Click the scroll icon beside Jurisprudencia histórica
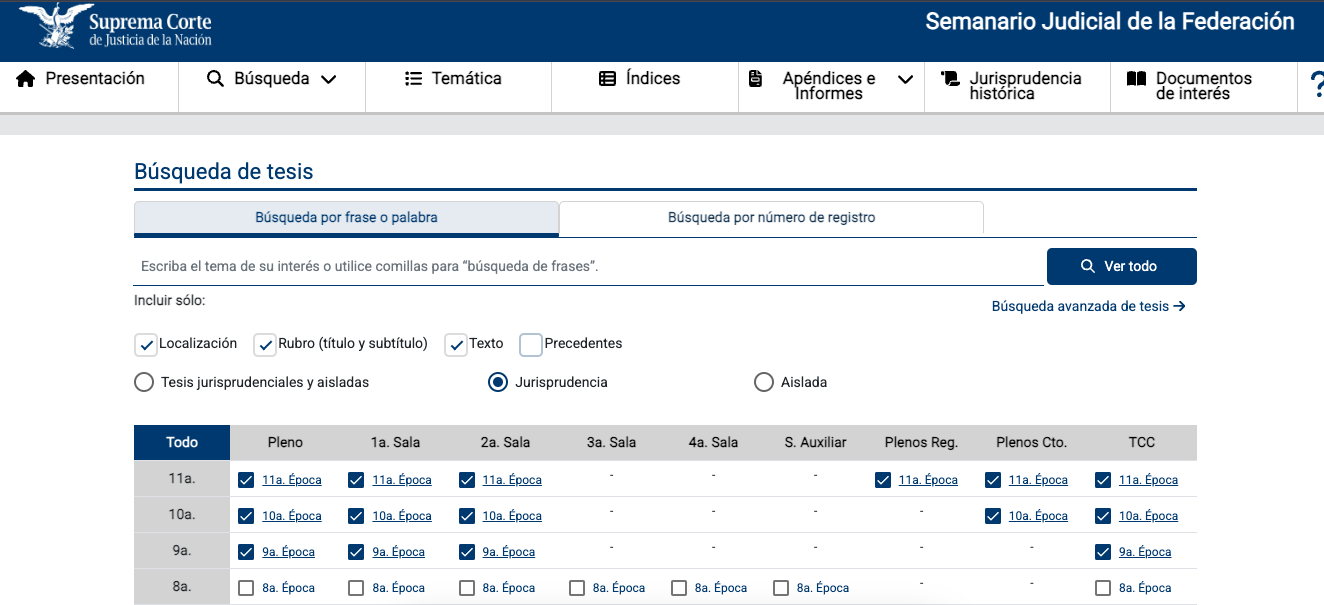The width and height of the screenshot is (1324, 605). 950,79
